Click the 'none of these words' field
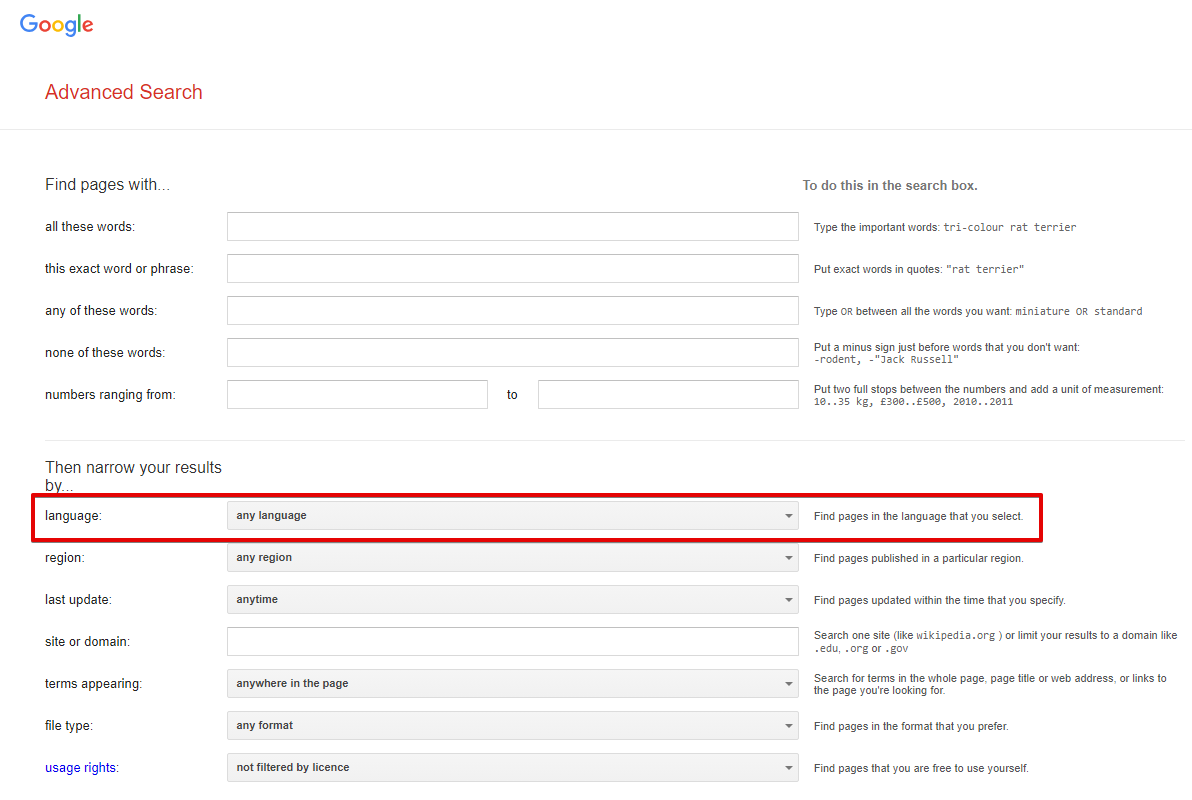Screen dimensions: 1192x800 512,353
